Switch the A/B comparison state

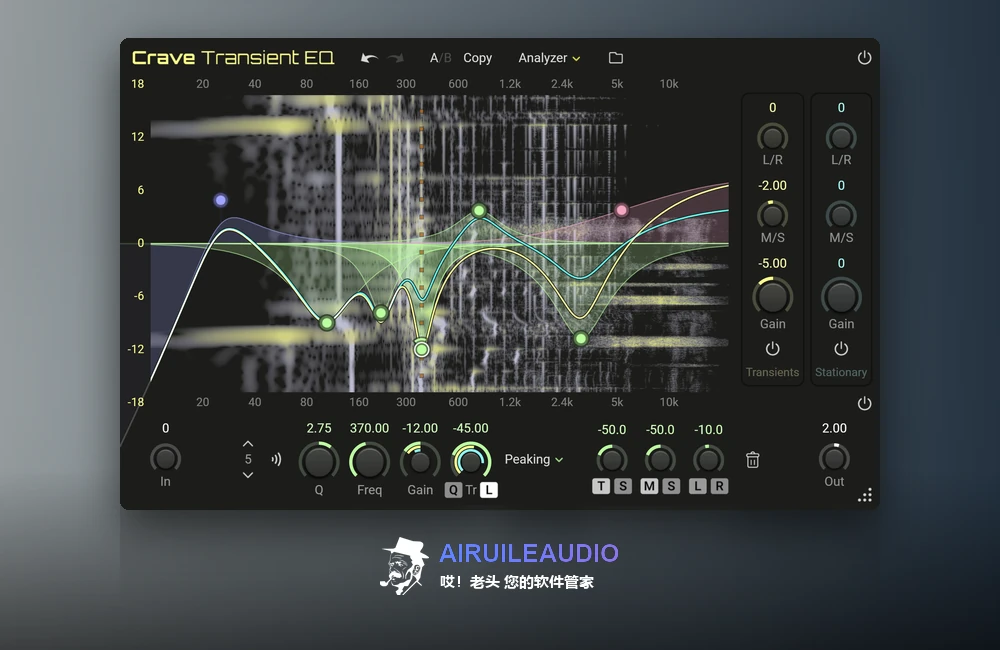point(440,58)
